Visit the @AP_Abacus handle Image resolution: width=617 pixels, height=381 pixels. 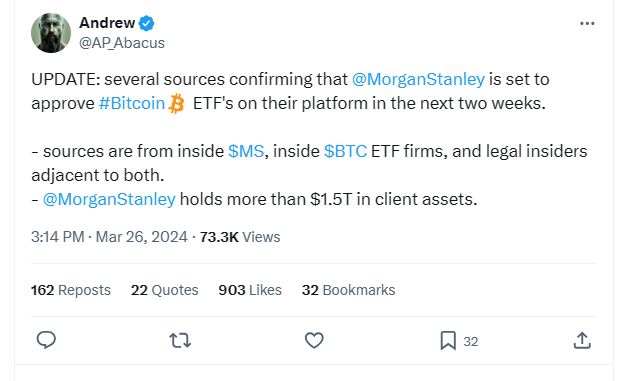(x=122, y=43)
